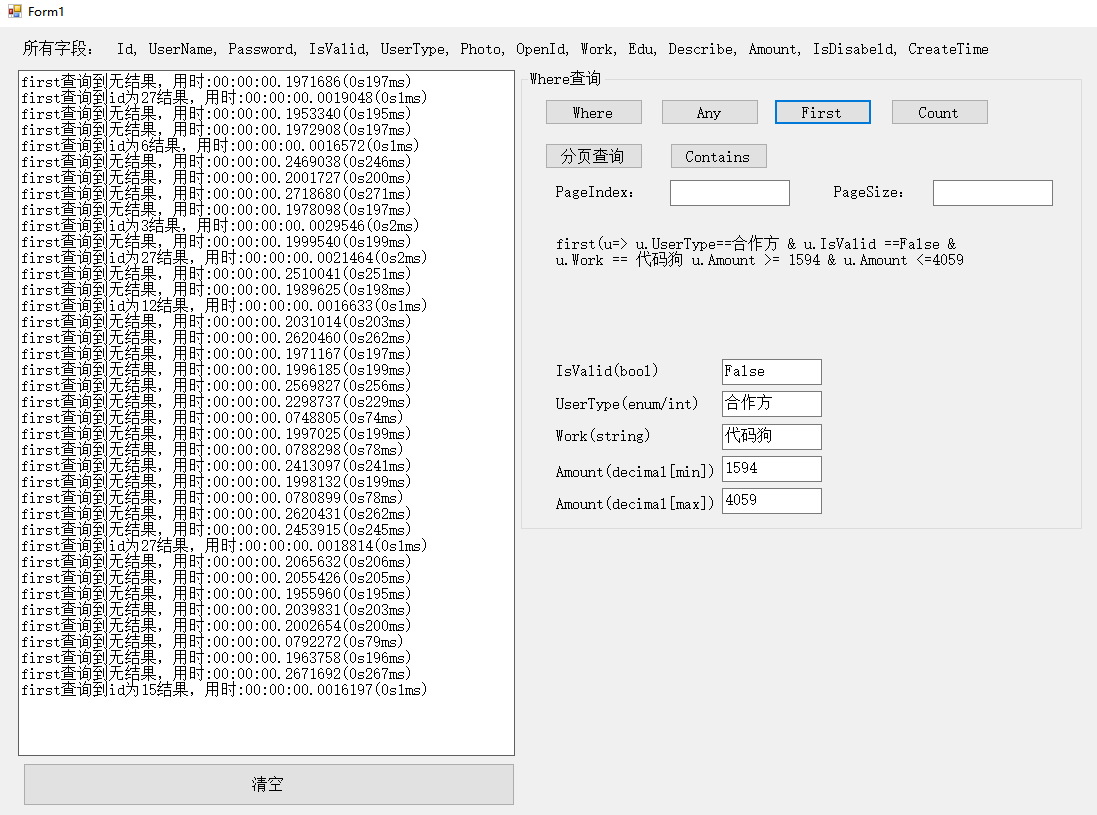This screenshot has width=1097, height=815.
Task: Run the Count query button
Action: [939, 113]
